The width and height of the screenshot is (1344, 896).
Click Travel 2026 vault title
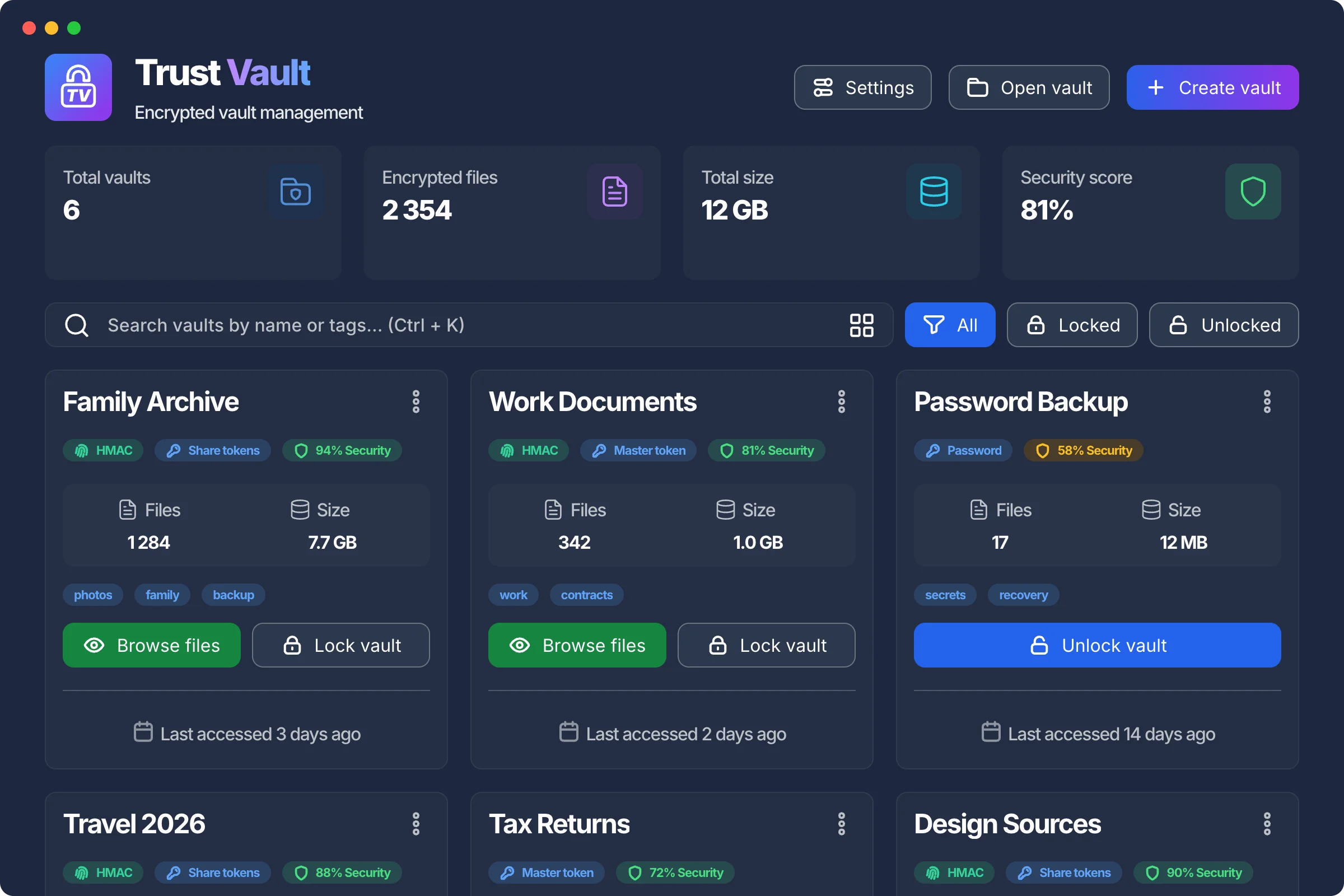pyautogui.click(x=134, y=824)
